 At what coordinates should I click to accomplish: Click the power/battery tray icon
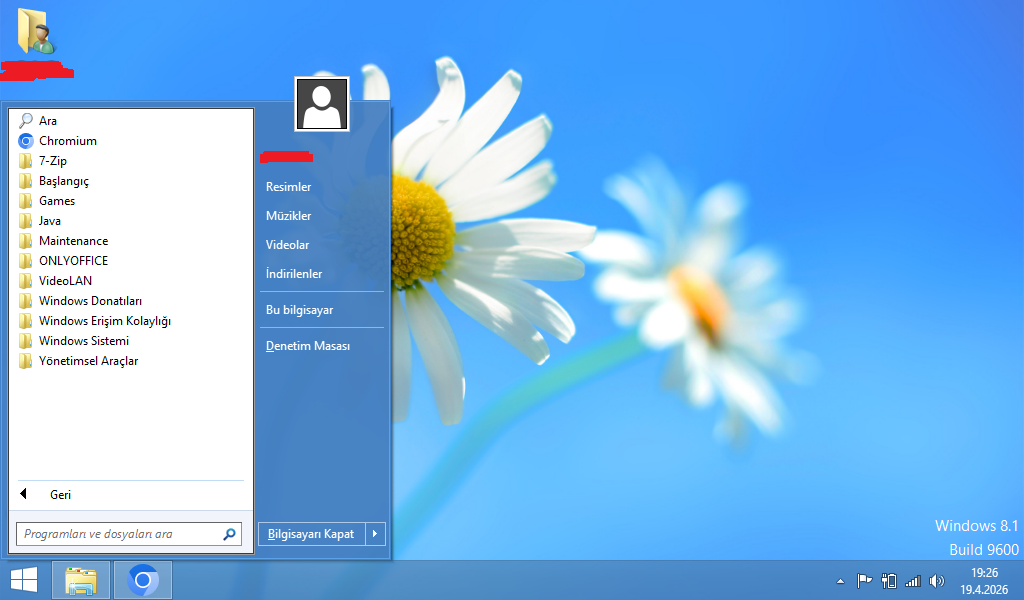(889, 580)
